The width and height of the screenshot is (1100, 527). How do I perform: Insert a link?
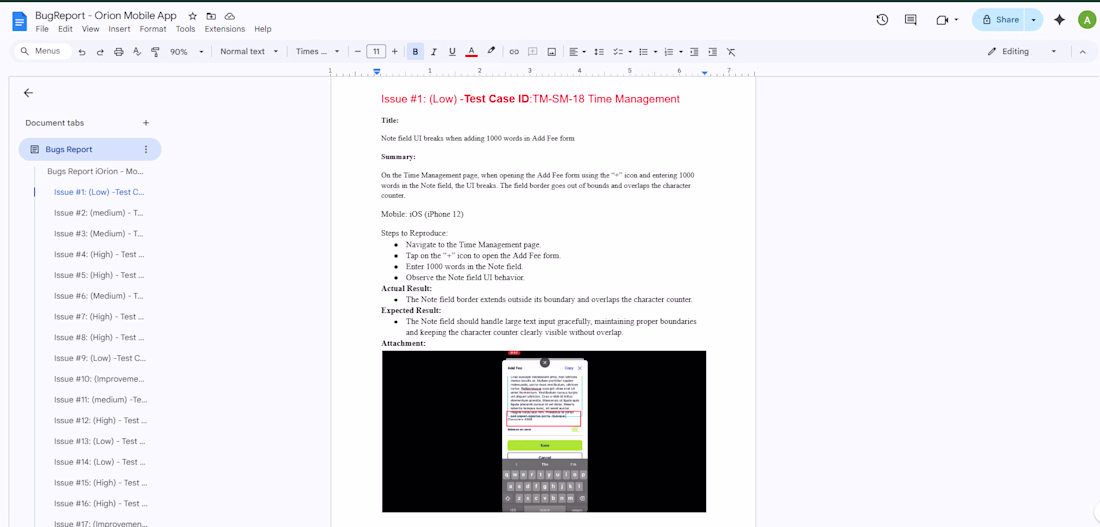coord(514,51)
